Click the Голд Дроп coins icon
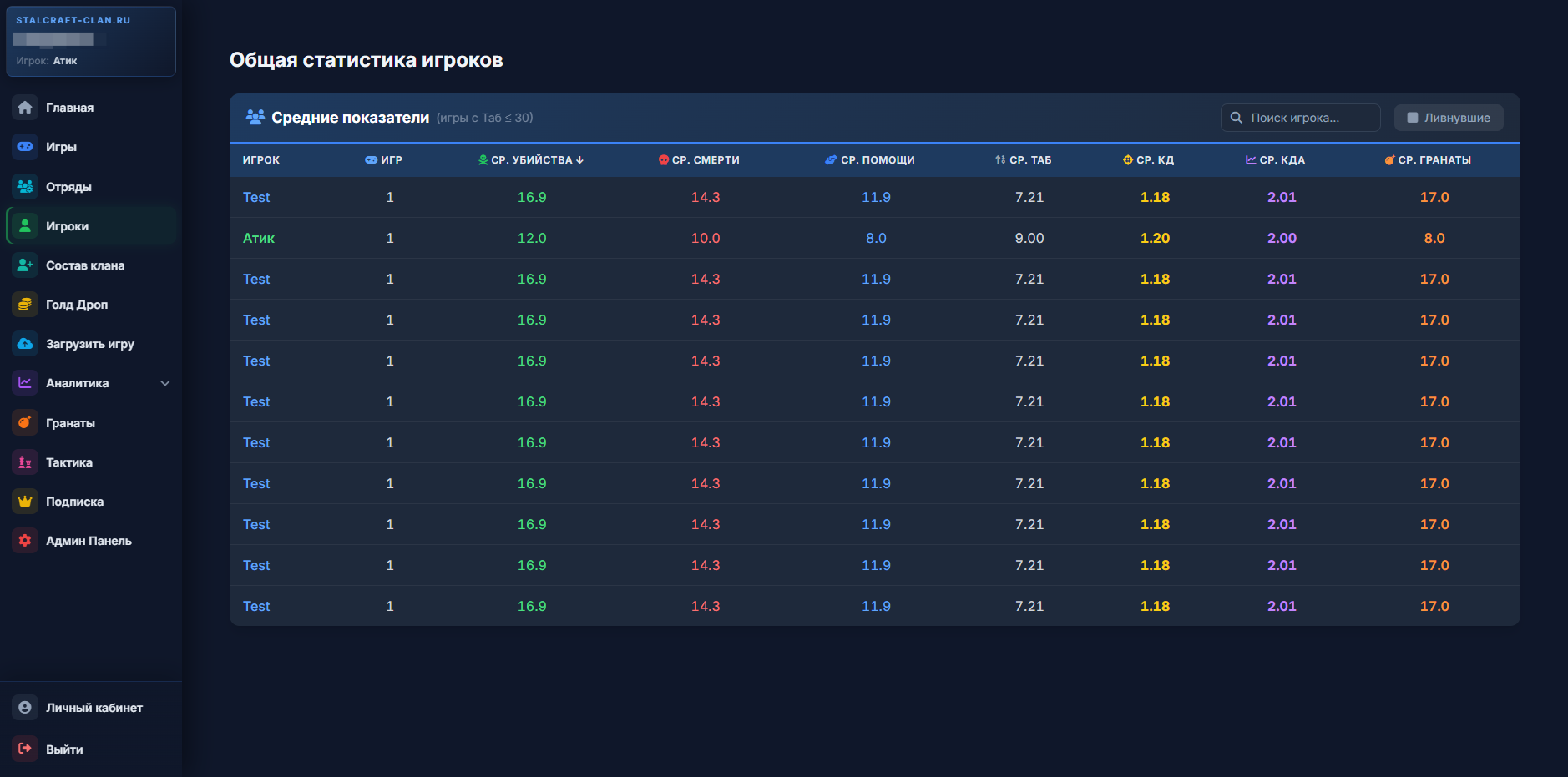This screenshot has width=1568, height=777. click(x=25, y=305)
